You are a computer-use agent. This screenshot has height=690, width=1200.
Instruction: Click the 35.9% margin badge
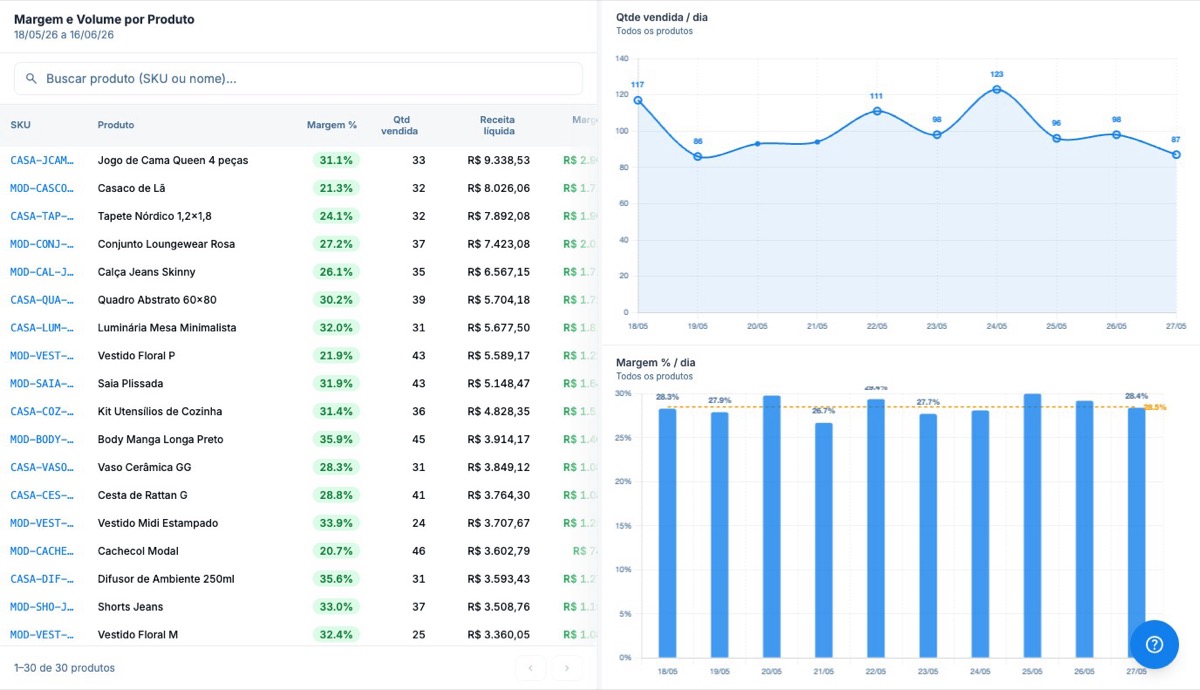tap(333, 439)
